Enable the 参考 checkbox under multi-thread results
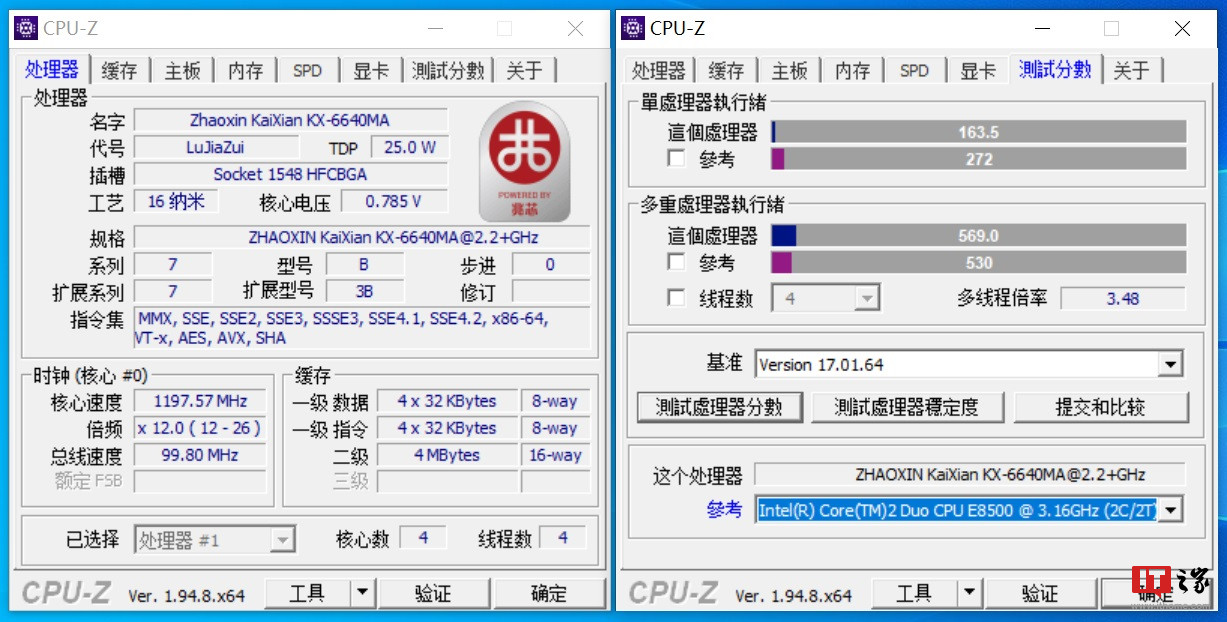1227x622 pixels. click(676, 263)
